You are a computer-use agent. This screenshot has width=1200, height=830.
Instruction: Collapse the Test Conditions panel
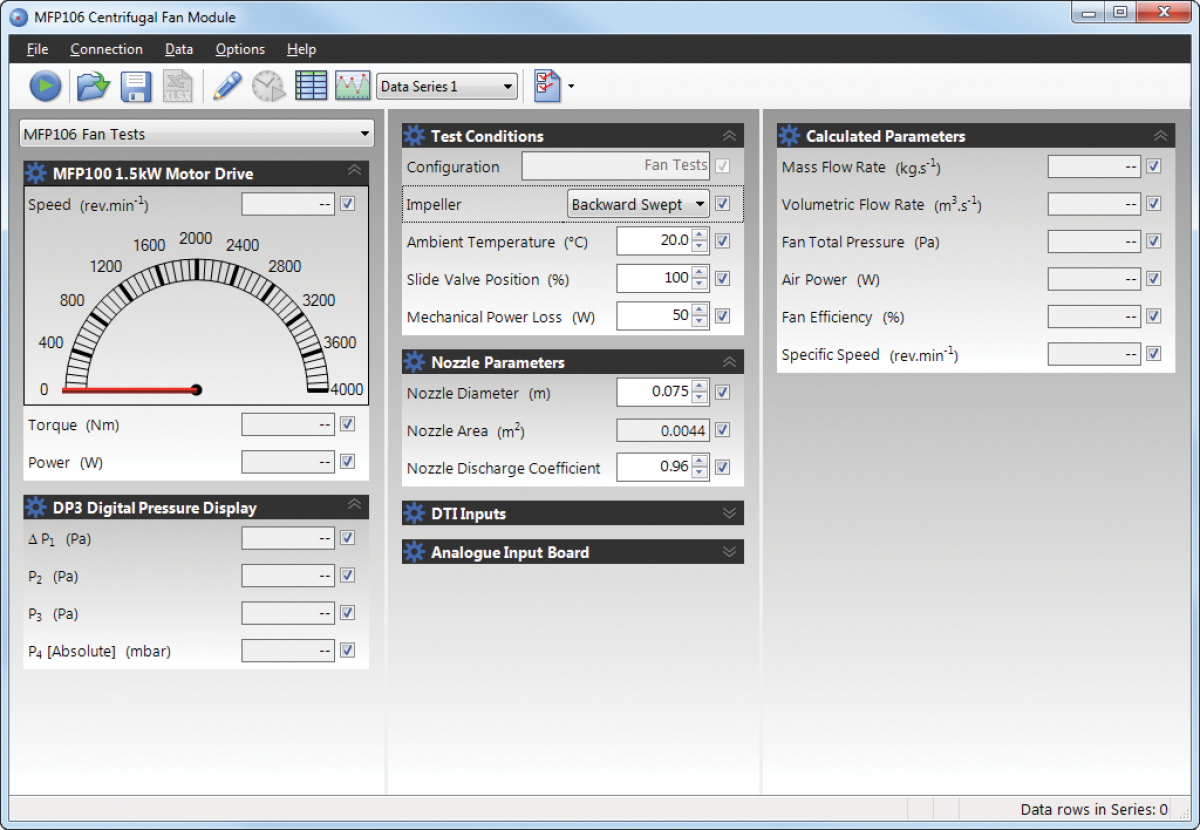(729, 136)
